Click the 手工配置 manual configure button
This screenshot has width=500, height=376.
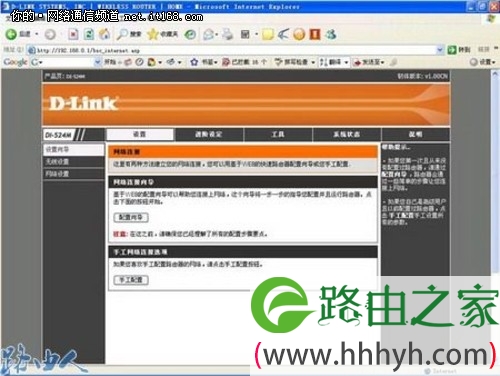[x=131, y=280]
